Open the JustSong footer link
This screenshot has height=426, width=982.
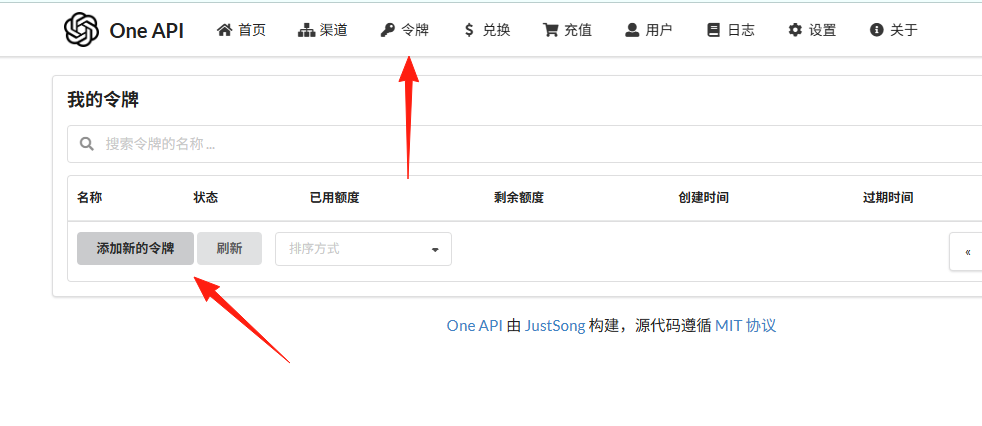tap(555, 326)
